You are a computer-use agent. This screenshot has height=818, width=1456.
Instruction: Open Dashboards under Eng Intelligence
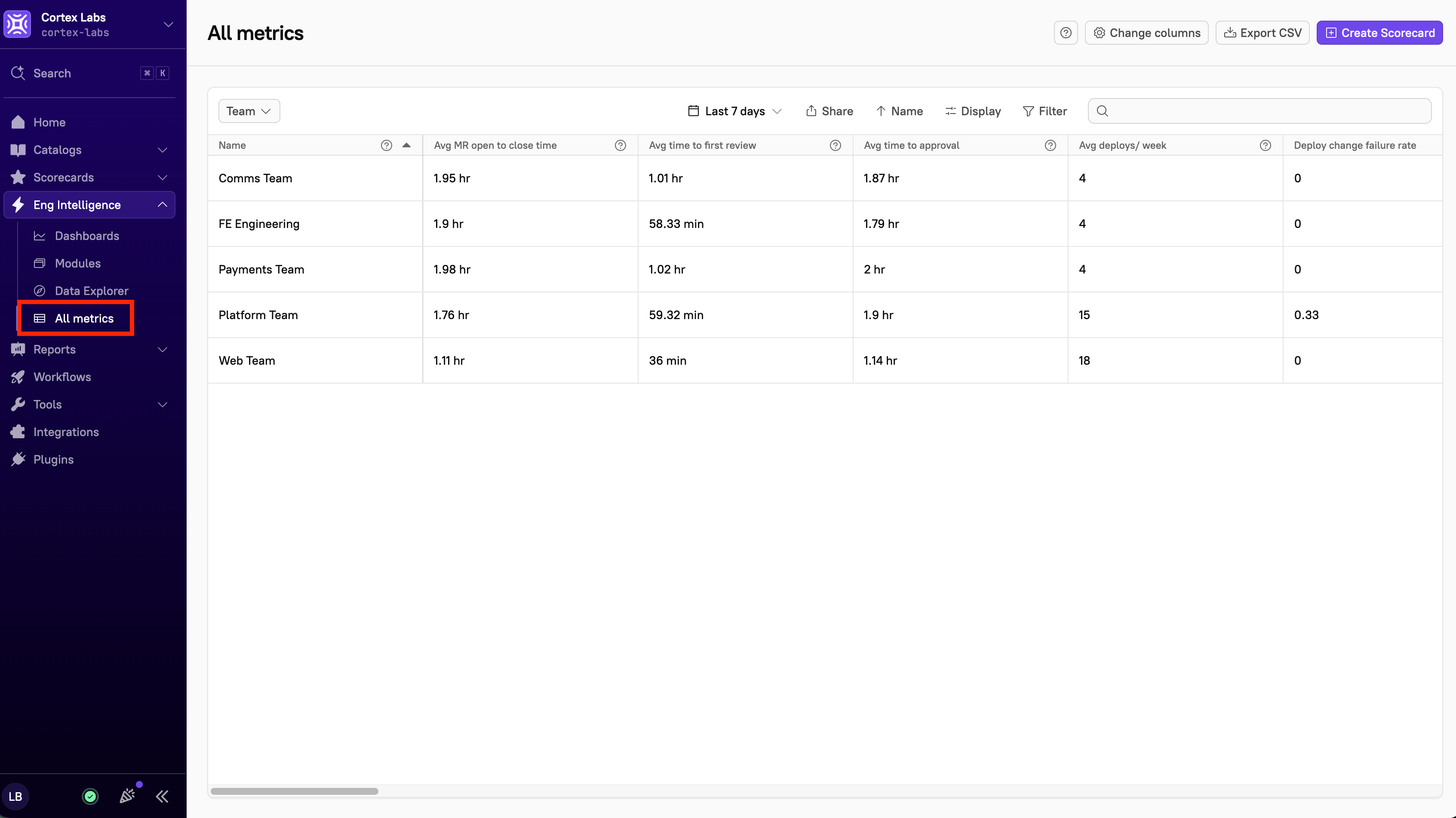tap(87, 236)
